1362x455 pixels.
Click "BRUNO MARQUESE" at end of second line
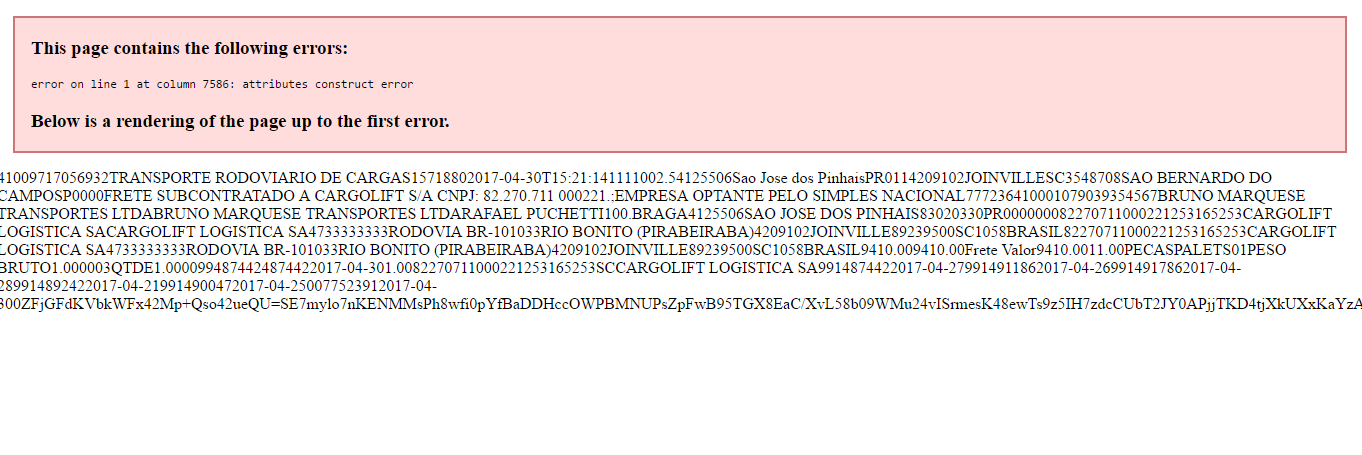pyautogui.click(x=1229, y=195)
